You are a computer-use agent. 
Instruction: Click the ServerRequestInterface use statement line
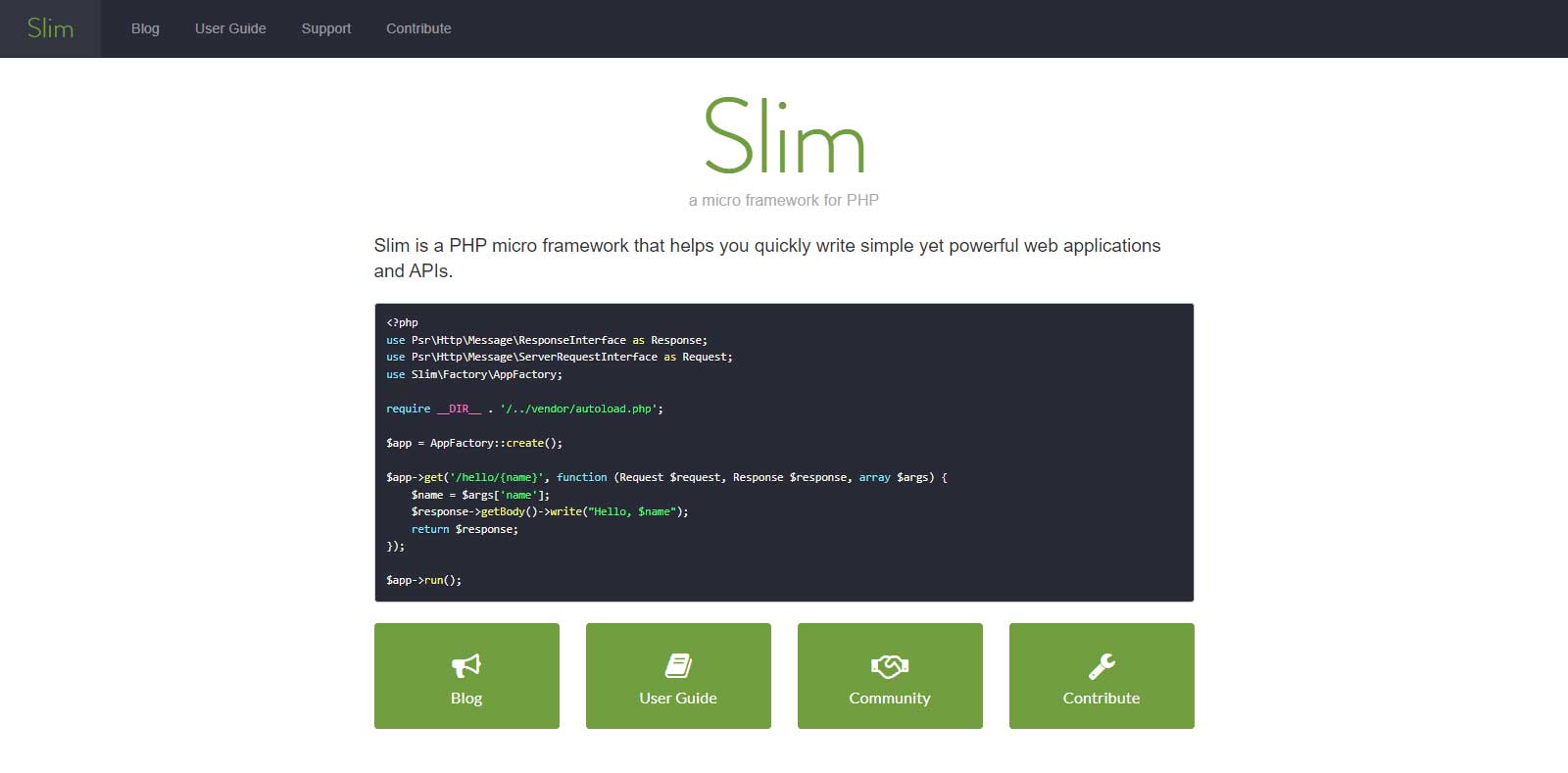560,357
